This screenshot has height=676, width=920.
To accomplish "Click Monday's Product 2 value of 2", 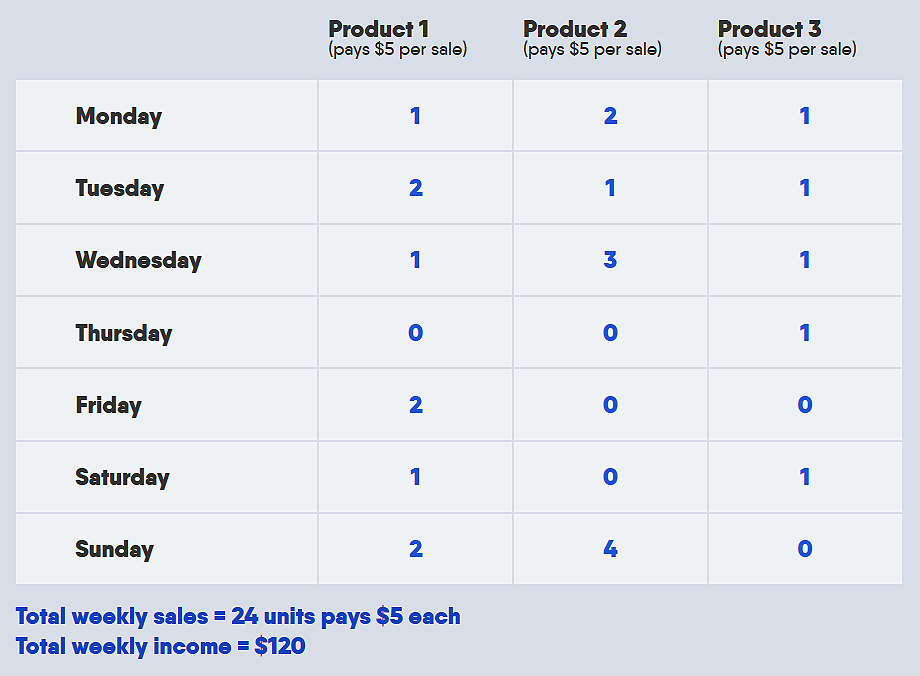I will (610, 116).
